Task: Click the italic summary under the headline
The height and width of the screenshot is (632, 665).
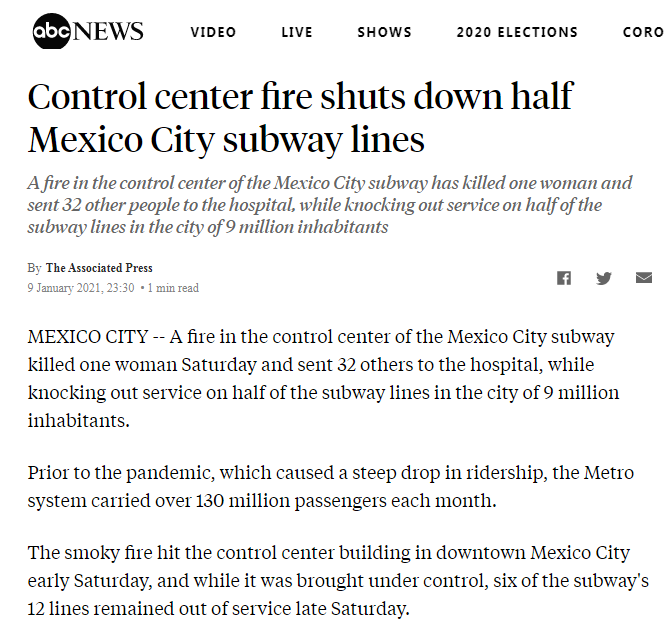Action: coord(330,205)
